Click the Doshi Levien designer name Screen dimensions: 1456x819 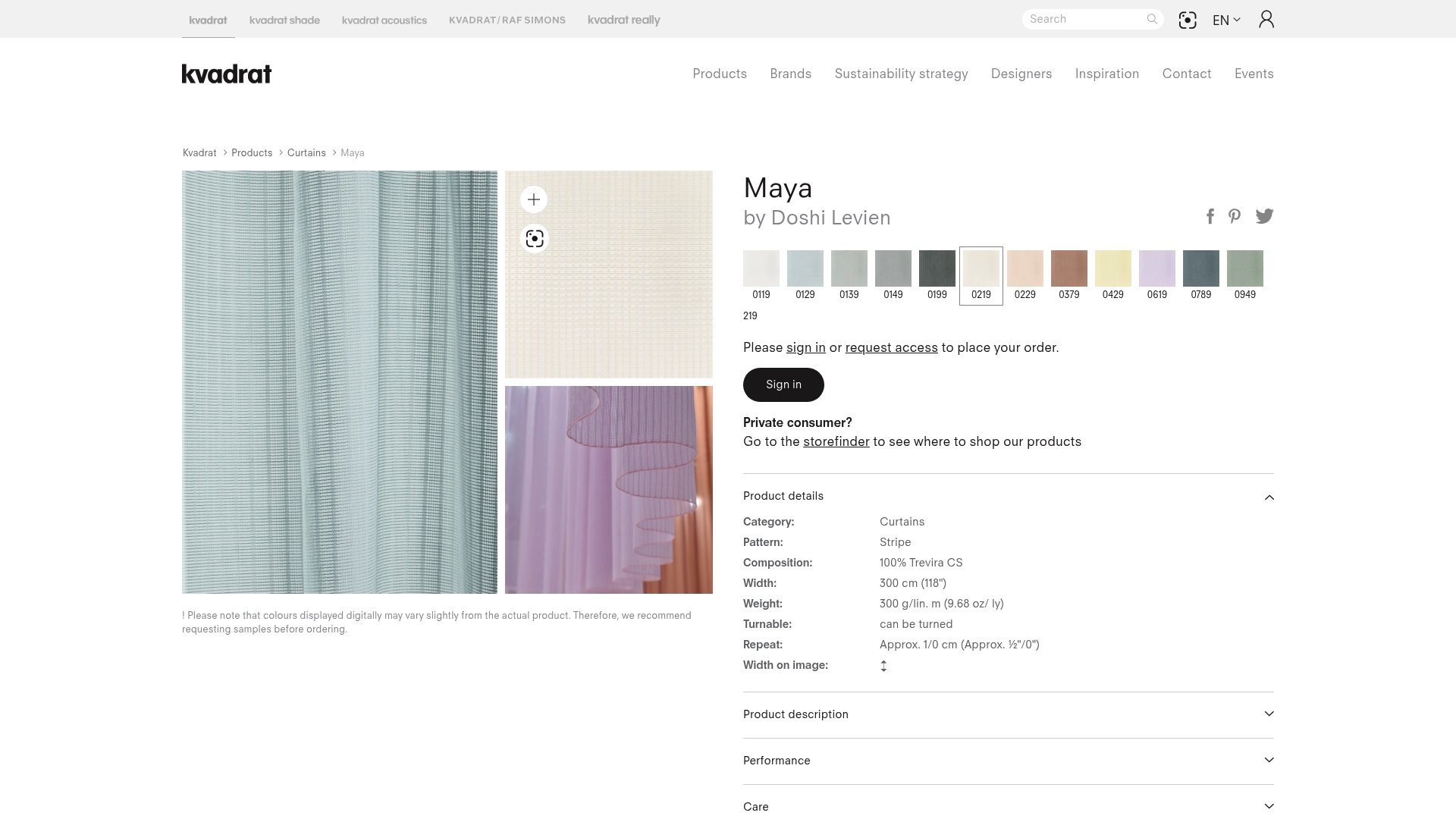(830, 218)
